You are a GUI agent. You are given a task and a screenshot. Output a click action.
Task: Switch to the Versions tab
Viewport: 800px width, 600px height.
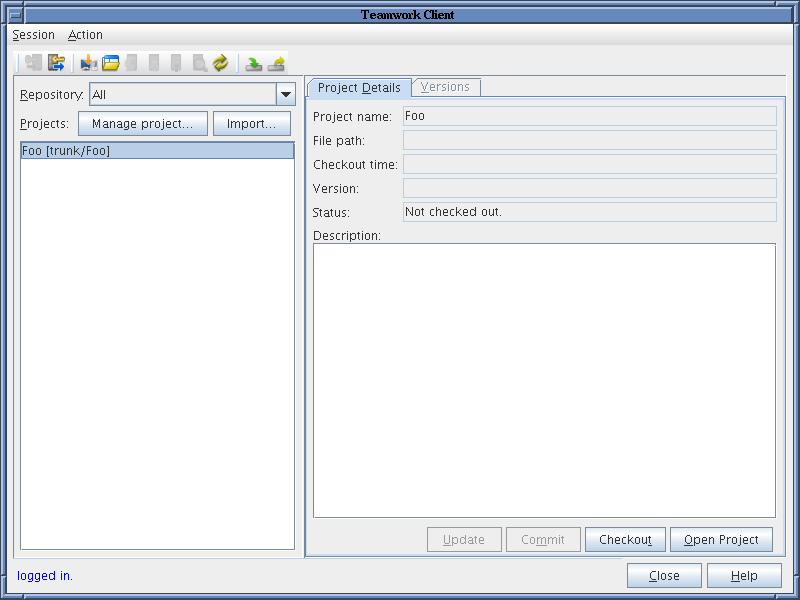tap(445, 87)
